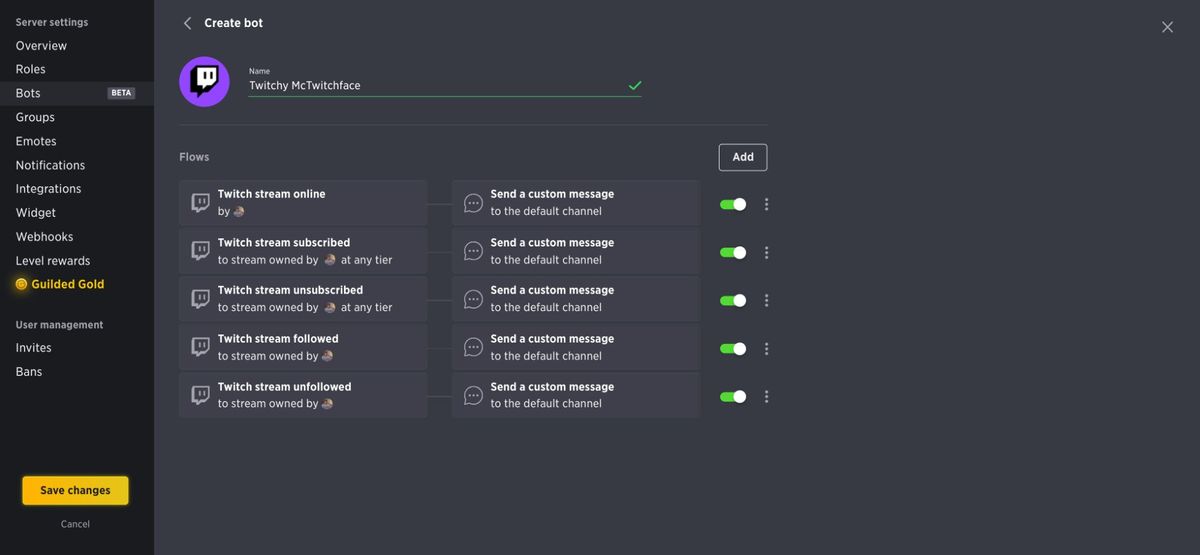The image size is (1200, 555).
Task: Click the BETA badge next to Bots
Action: pyautogui.click(x=121, y=93)
